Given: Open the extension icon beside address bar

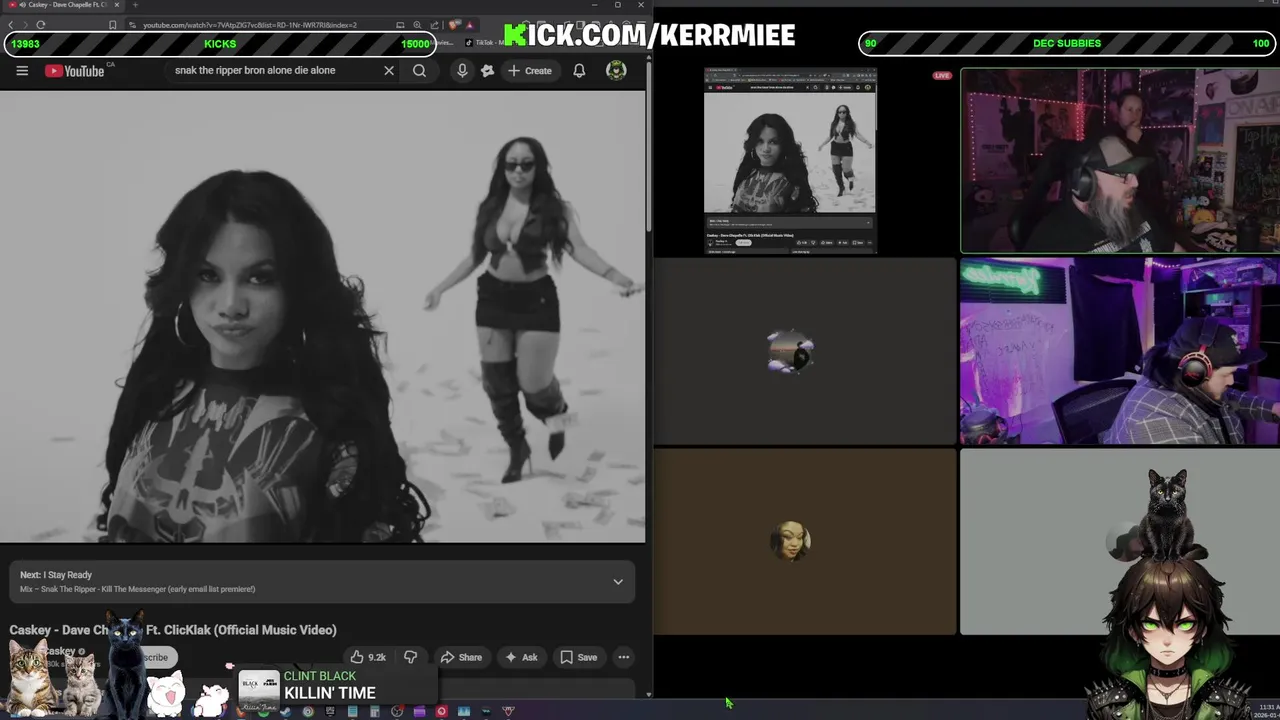Looking at the screenshot, I should pos(455,25).
